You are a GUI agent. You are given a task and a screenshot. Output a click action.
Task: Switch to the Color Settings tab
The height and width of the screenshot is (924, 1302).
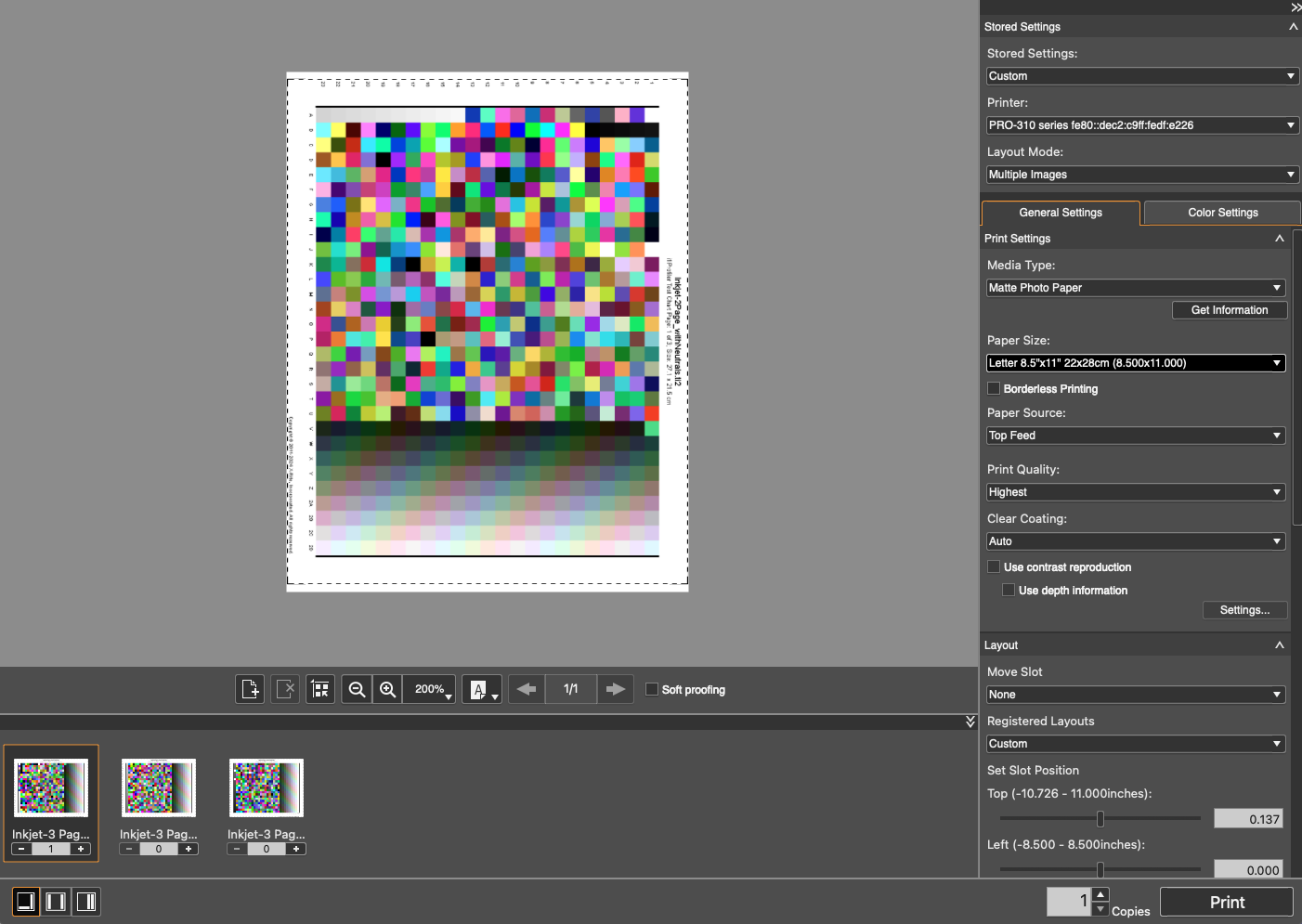tap(1222, 213)
